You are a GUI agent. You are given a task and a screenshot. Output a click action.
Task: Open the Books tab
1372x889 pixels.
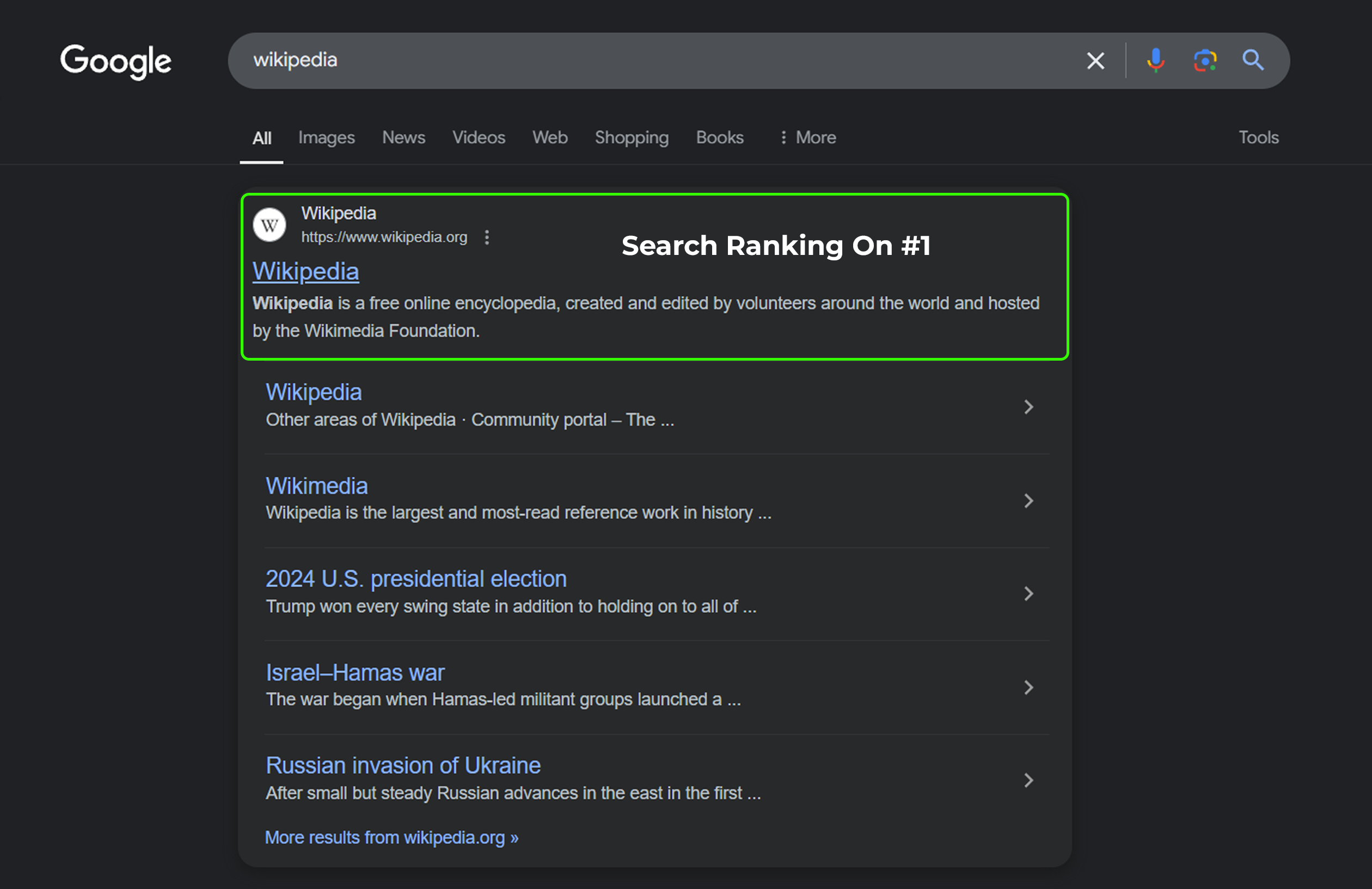pyautogui.click(x=719, y=138)
